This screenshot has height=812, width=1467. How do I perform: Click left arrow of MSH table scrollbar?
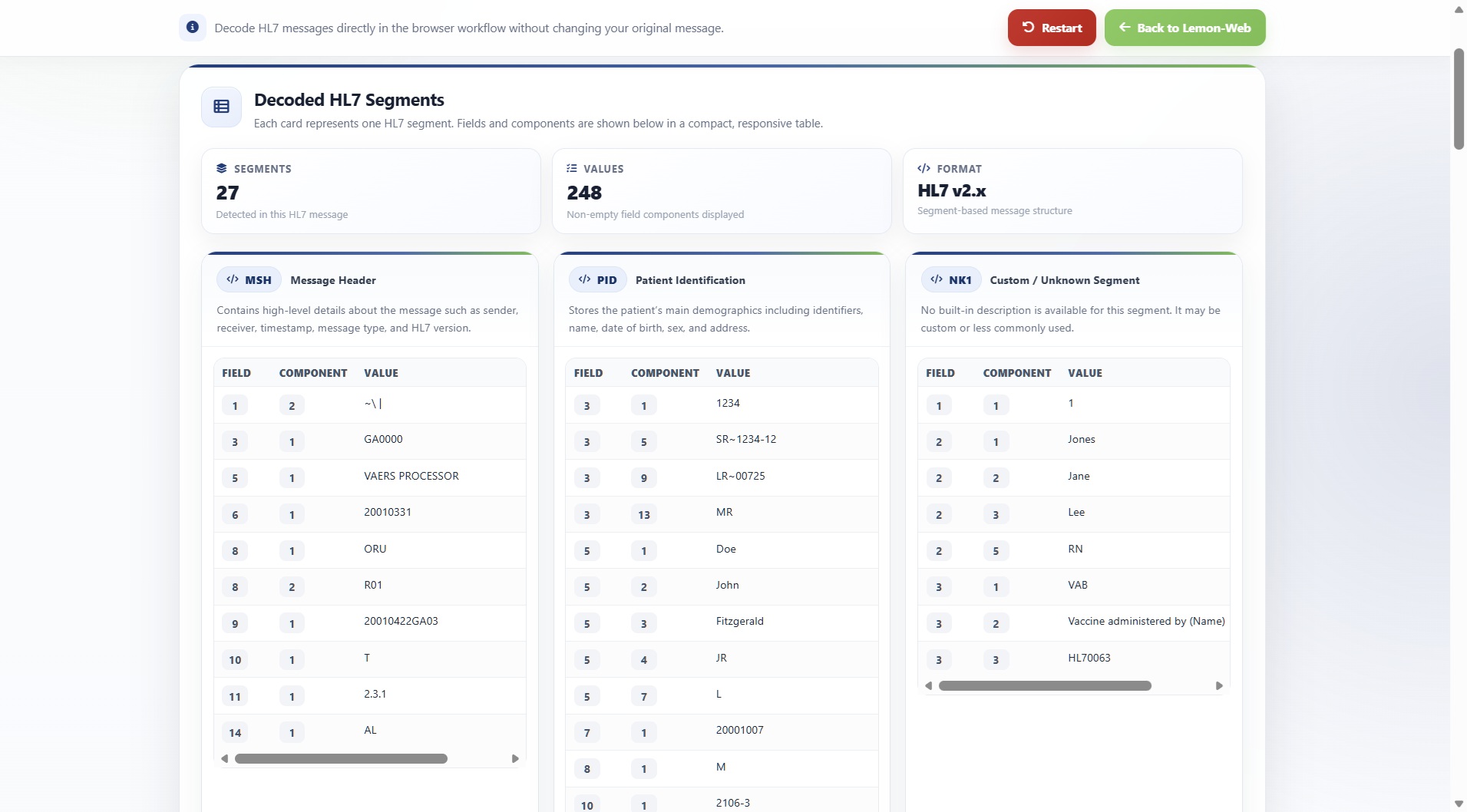click(224, 759)
